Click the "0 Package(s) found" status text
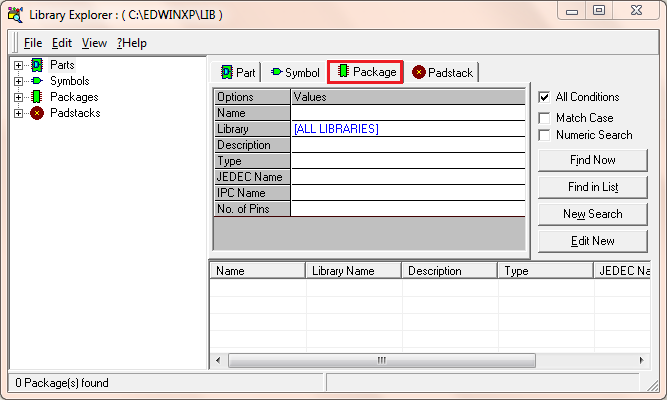The image size is (667, 400). coord(62,383)
